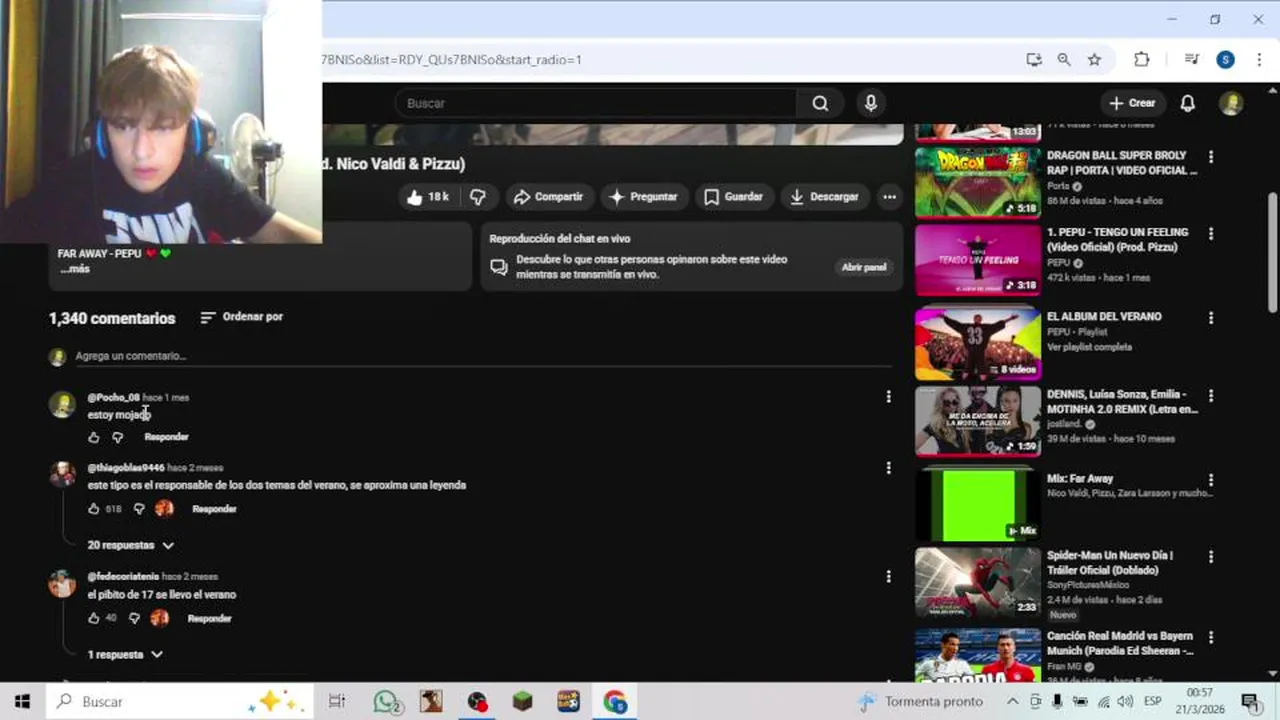Image resolution: width=1280 pixels, height=720 pixels.
Task: Open Spider-Man Un Nuevo Día thumbnail
Action: point(978,582)
